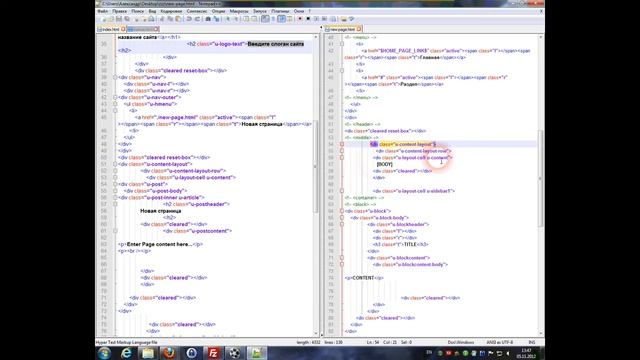640x360 pixels.
Task: Open FileZilla from the taskbar
Action: 213,353
